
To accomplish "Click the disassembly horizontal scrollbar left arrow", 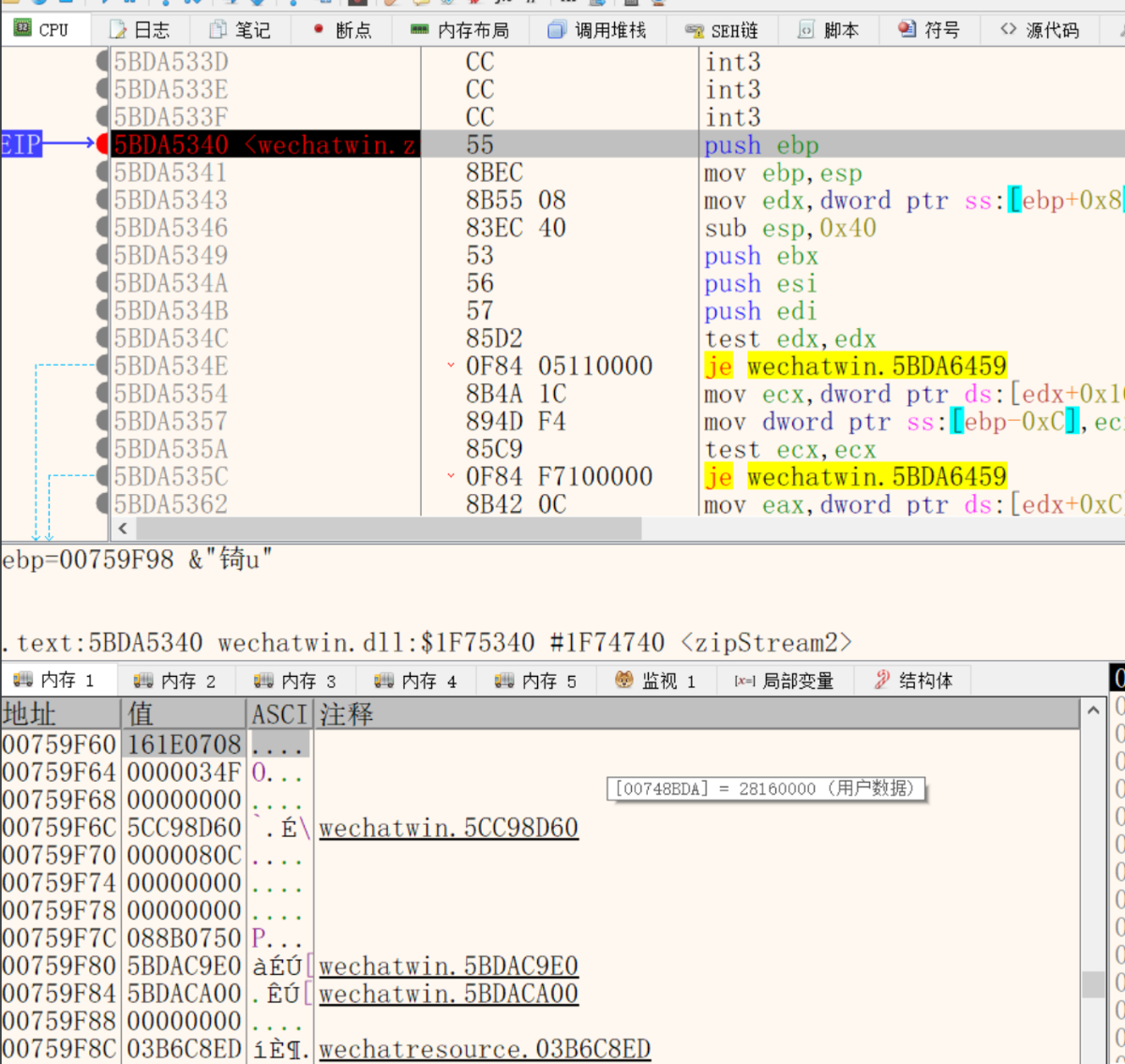I will tap(123, 529).
